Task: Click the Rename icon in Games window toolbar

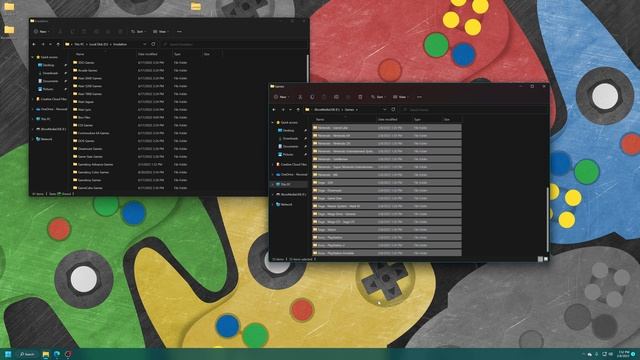Action: pyautogui.click(x=336, y=97)
